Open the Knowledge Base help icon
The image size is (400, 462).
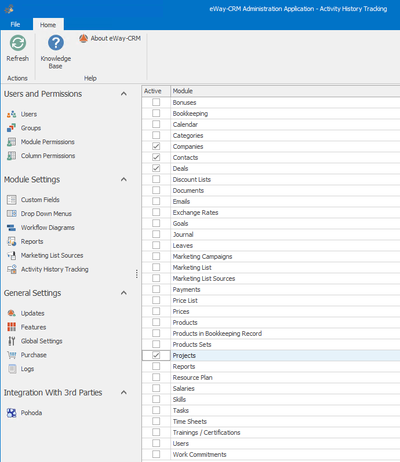[x=56, y=43]
